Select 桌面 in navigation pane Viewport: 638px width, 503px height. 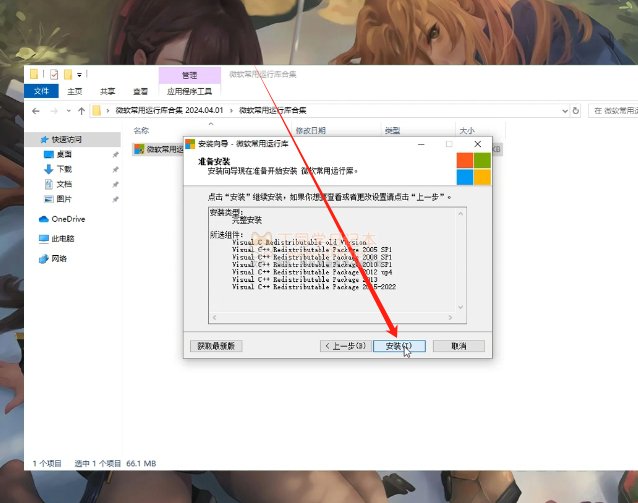(x=64, y=154)
